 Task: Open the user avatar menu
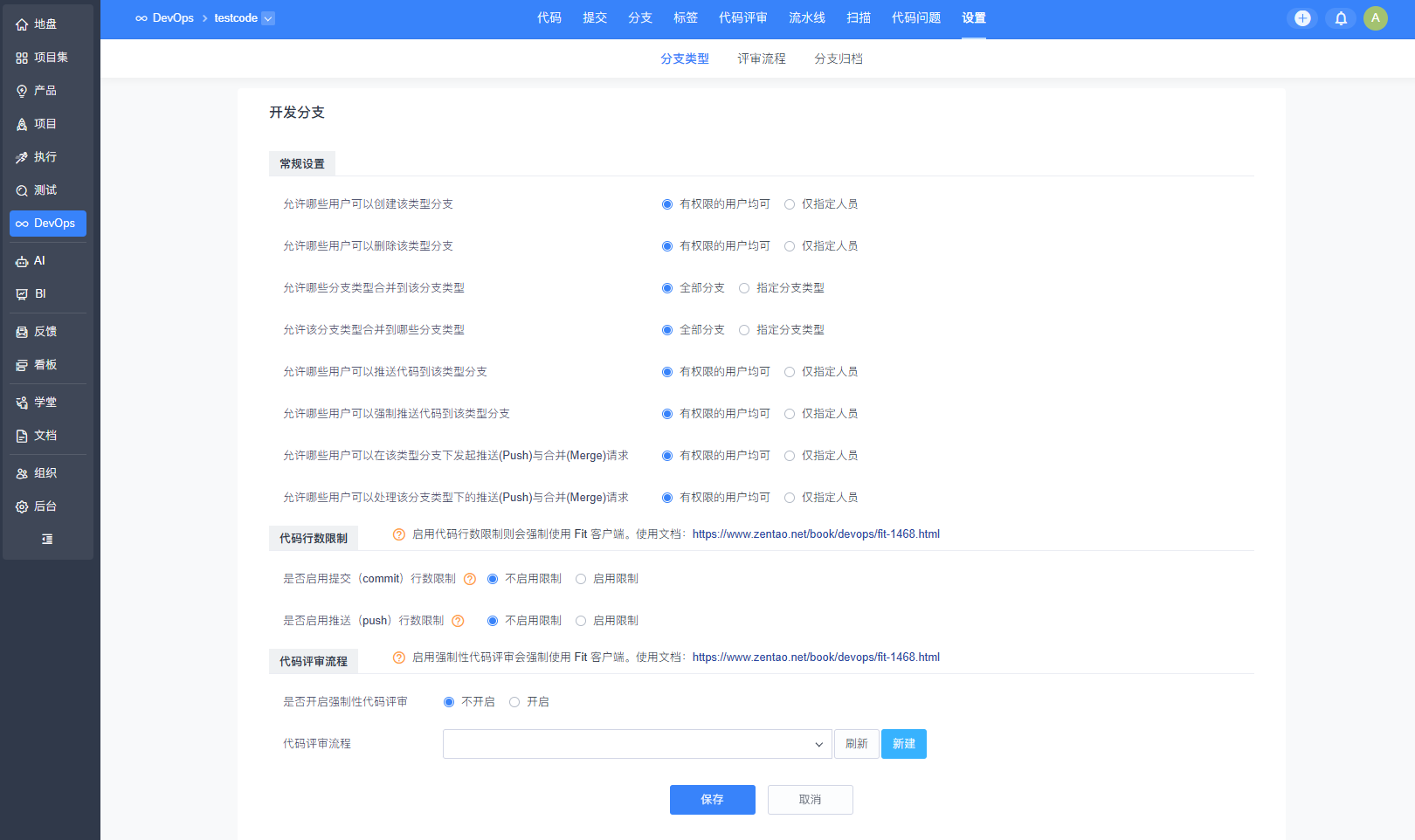(x=1376, y=18)
